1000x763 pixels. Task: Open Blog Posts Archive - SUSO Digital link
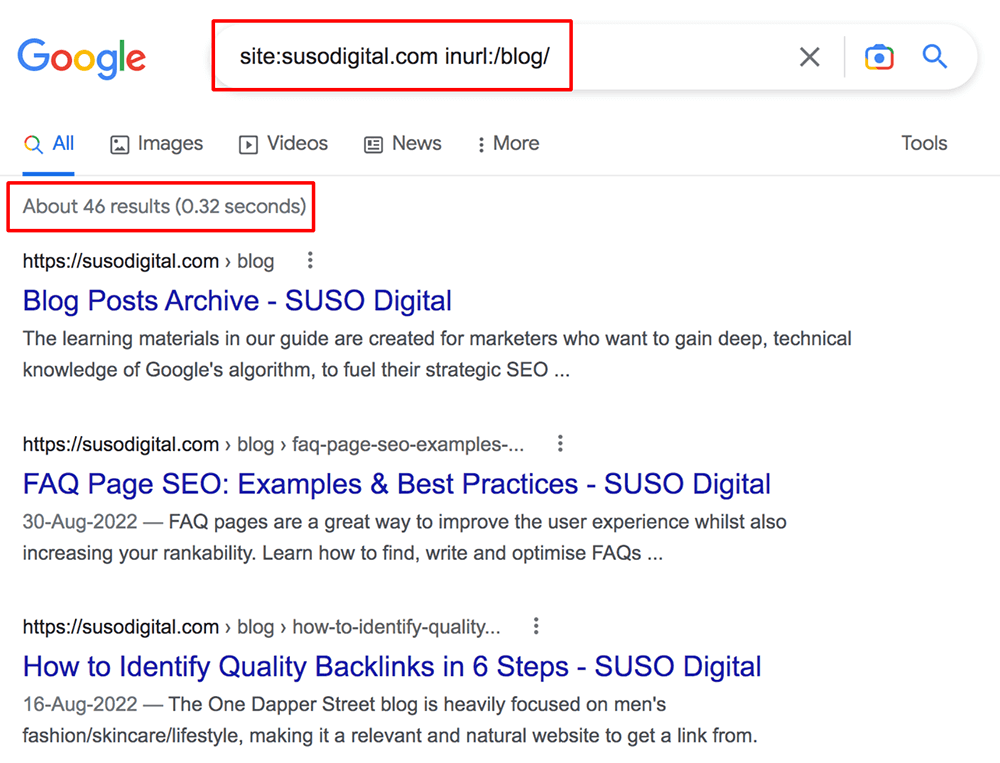(x=237, y=300)
